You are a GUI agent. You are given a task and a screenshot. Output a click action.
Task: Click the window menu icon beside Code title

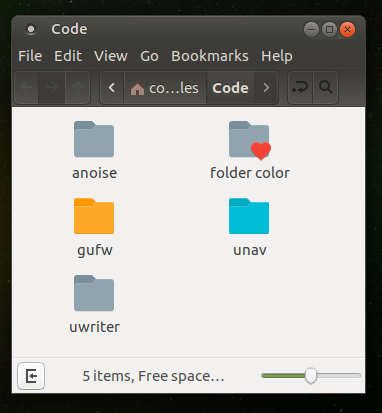pyautogui.click(x=31, y=29)
